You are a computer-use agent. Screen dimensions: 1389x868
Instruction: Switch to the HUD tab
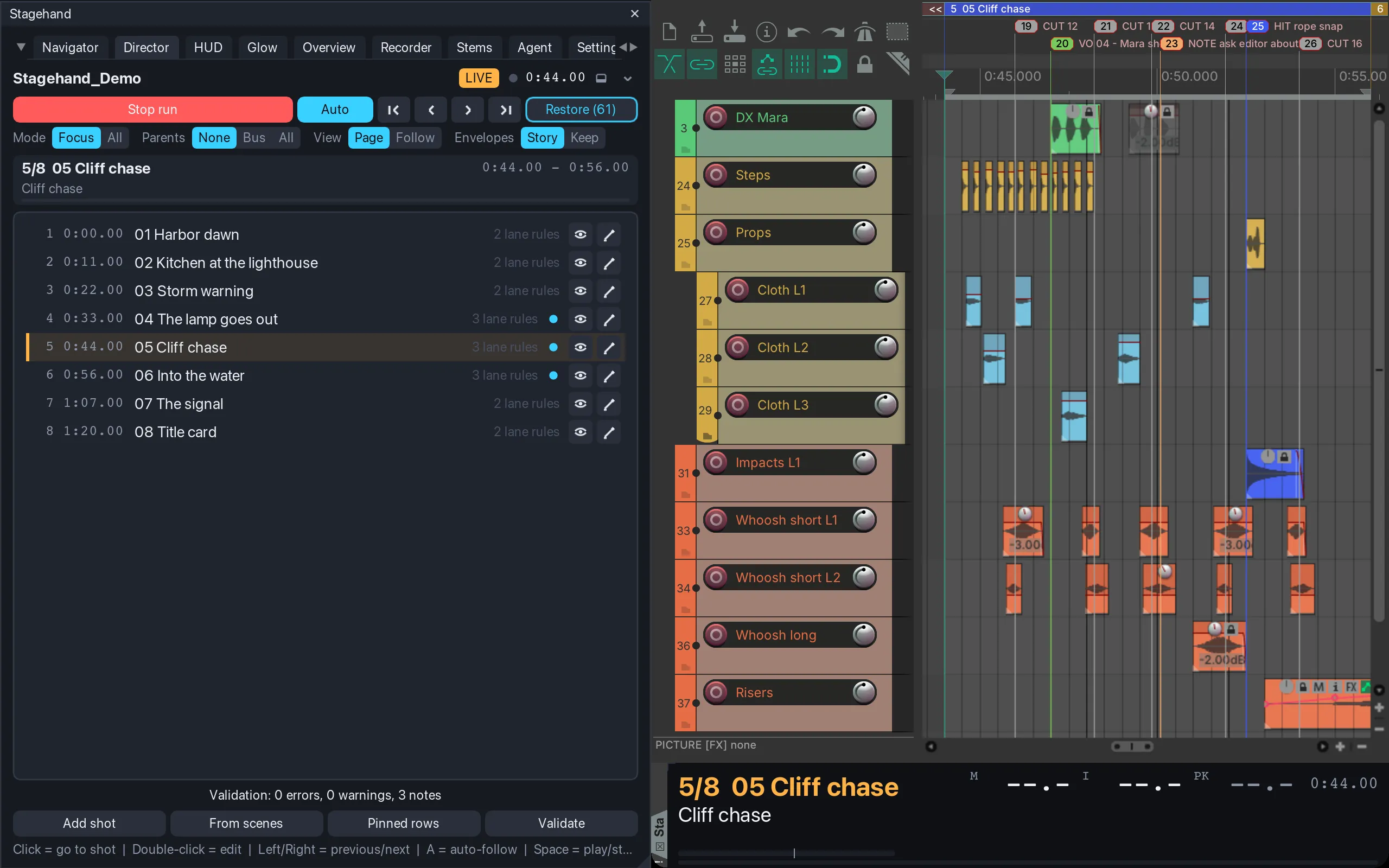[x=208, y=48]
